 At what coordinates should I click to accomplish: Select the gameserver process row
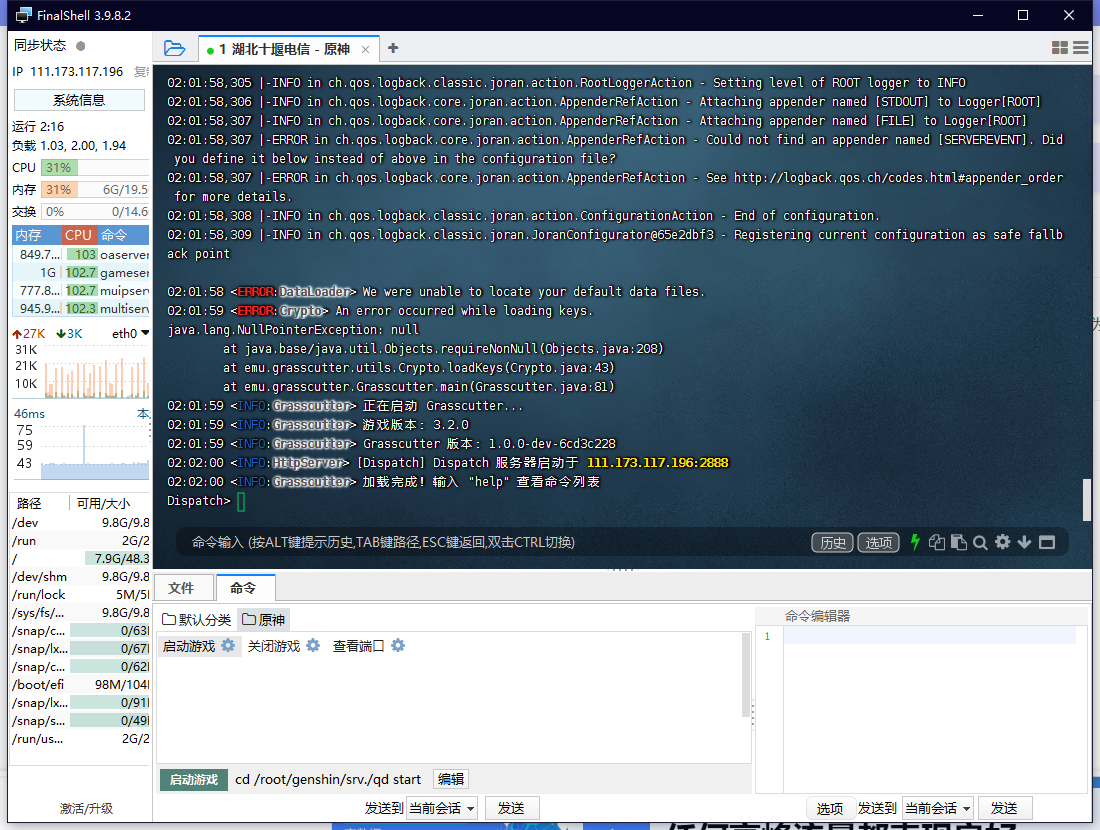tap(81, 272)
